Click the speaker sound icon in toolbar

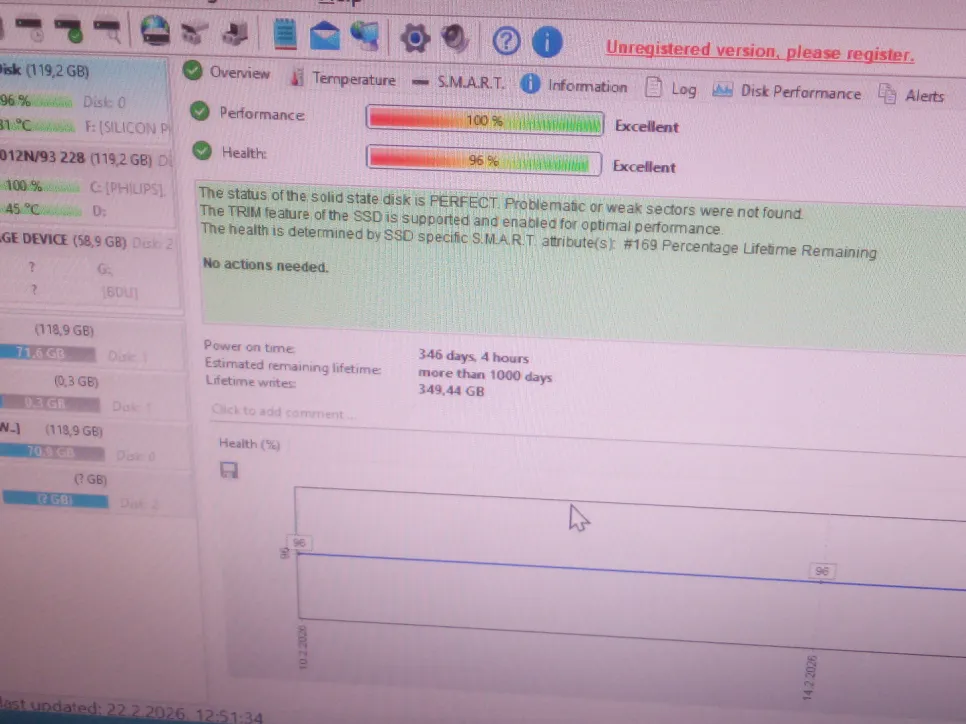click(455, 39)
